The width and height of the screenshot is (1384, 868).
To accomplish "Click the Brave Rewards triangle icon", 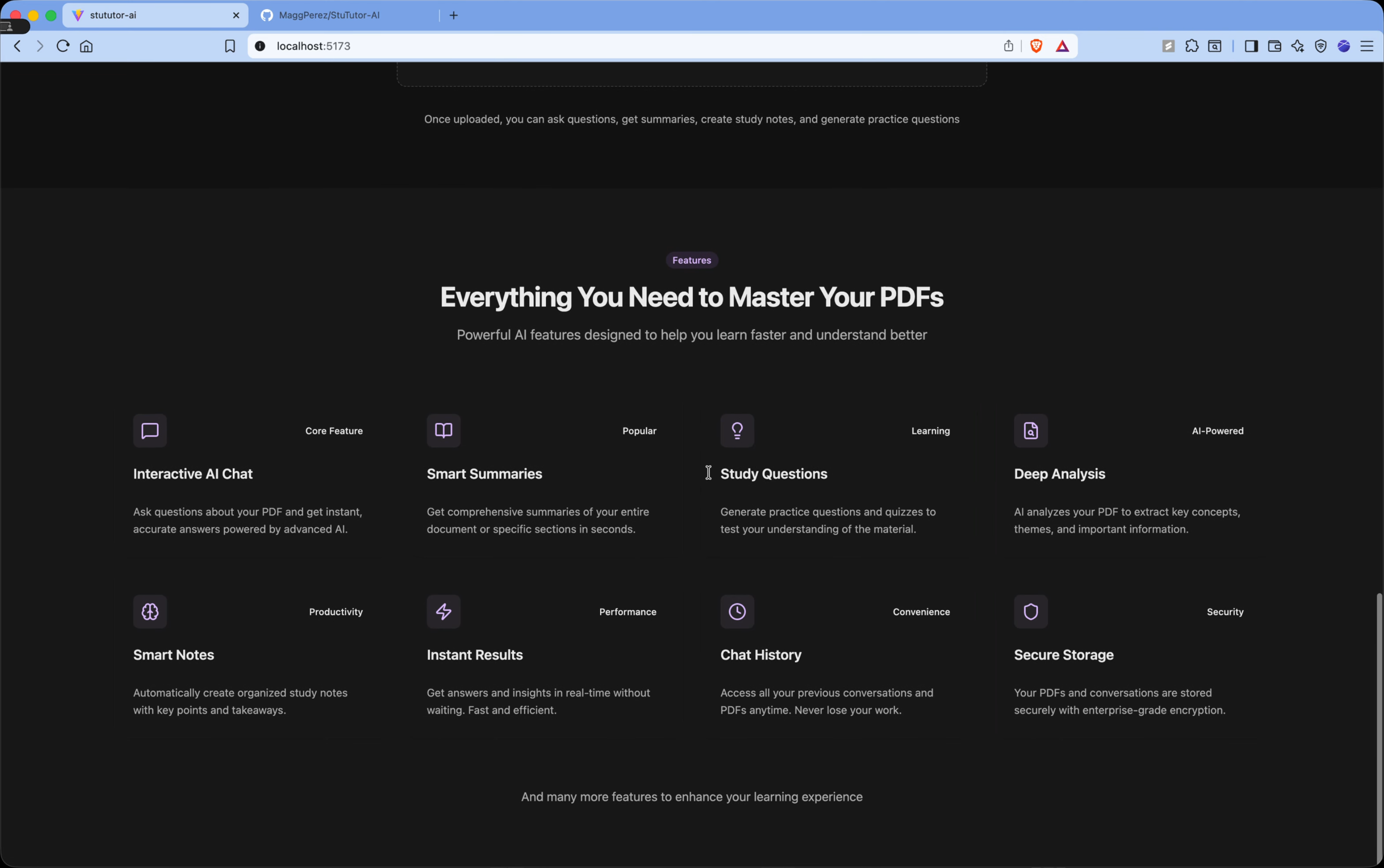I will [x=1062, y=46].
